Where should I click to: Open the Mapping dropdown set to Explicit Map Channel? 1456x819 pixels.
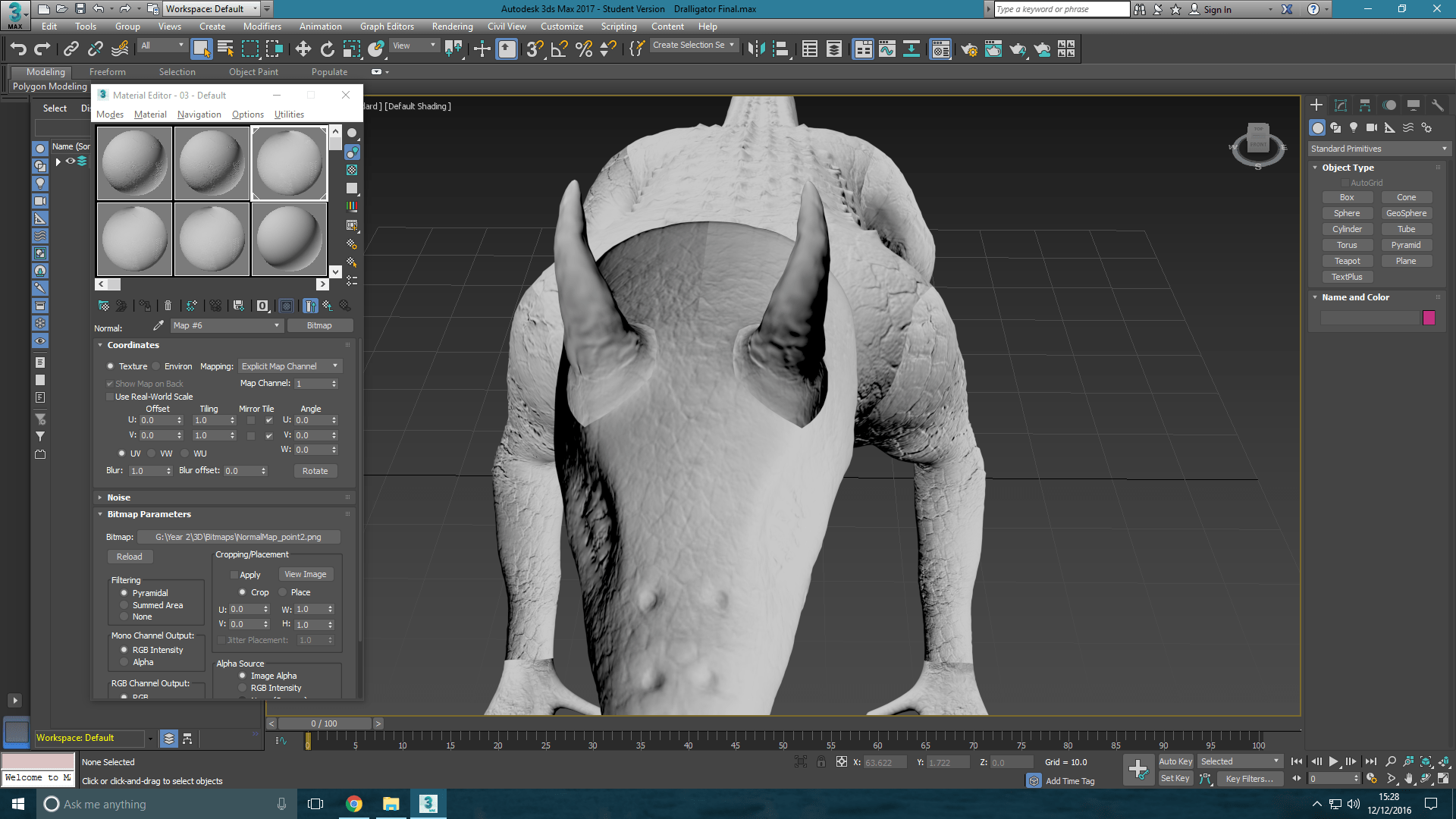pos(290,366)
